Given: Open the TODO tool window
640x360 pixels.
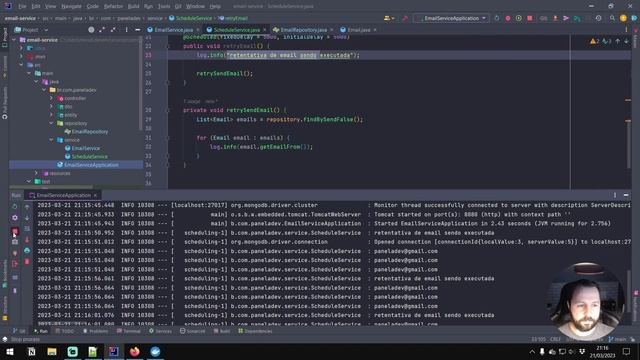Looking at the screenshot, I should point(64,331).
